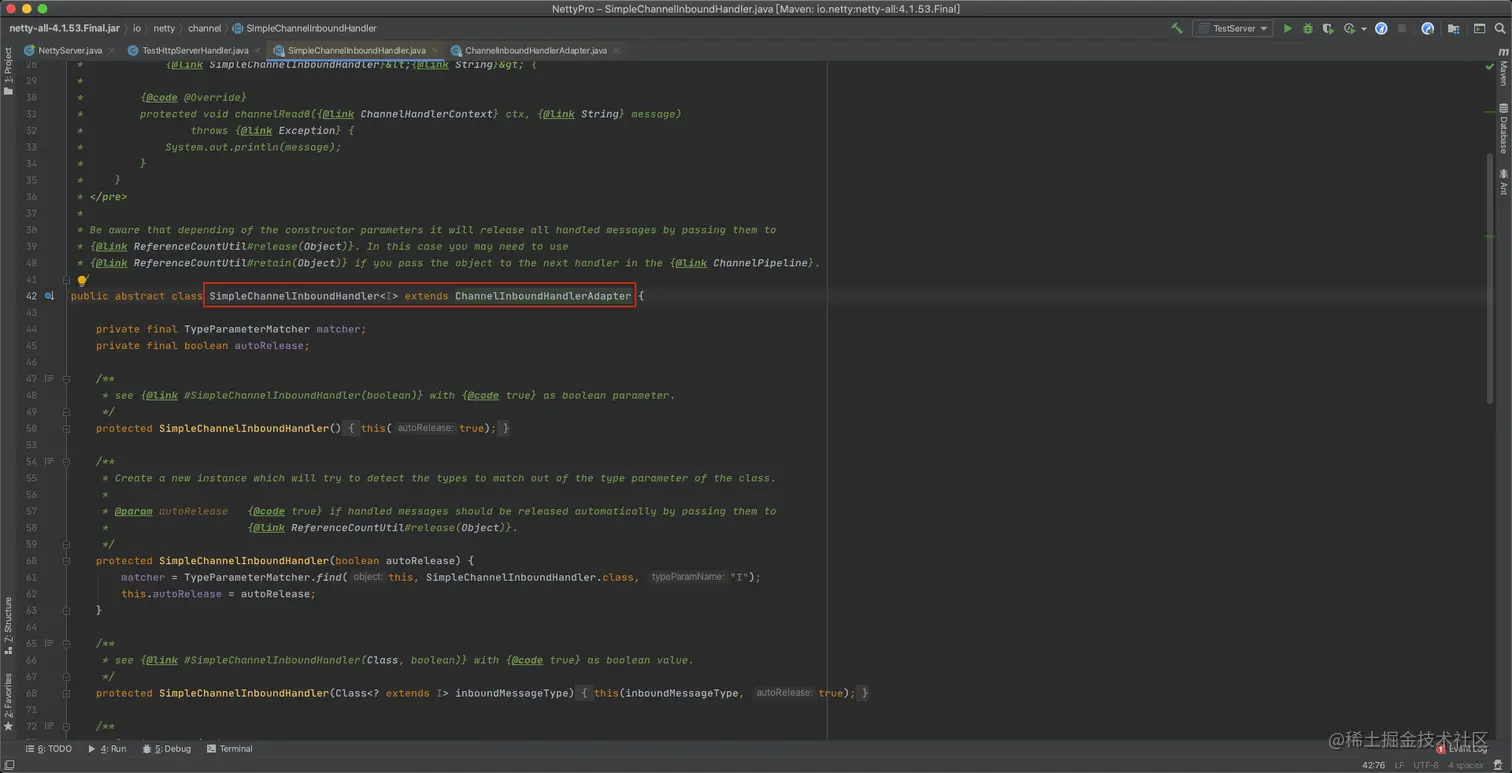Click the Javadoc render icon at line 72
The width and height of the screenshot is (1512, 773).
pyautogui.click(x=48, y=726)
